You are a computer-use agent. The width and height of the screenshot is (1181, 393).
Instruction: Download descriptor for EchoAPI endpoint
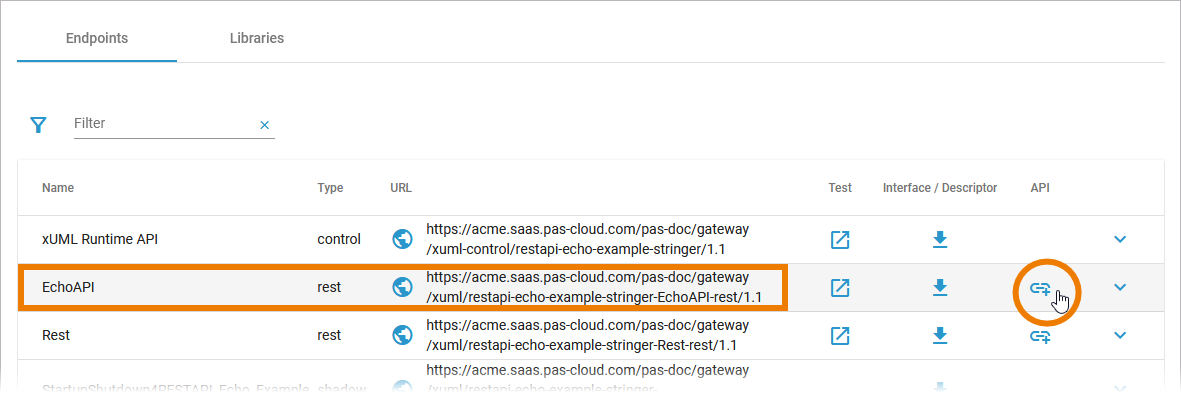click(x=939, y=288)
